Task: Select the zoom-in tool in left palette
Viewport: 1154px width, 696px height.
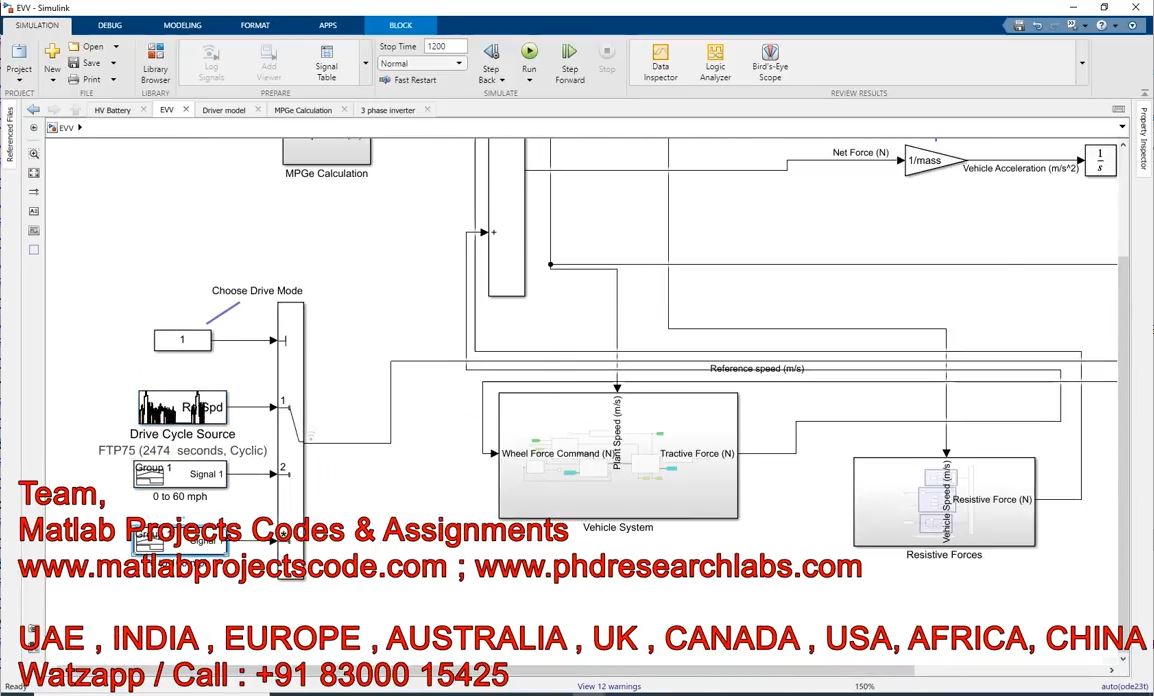Action: [x=34, y=154]
